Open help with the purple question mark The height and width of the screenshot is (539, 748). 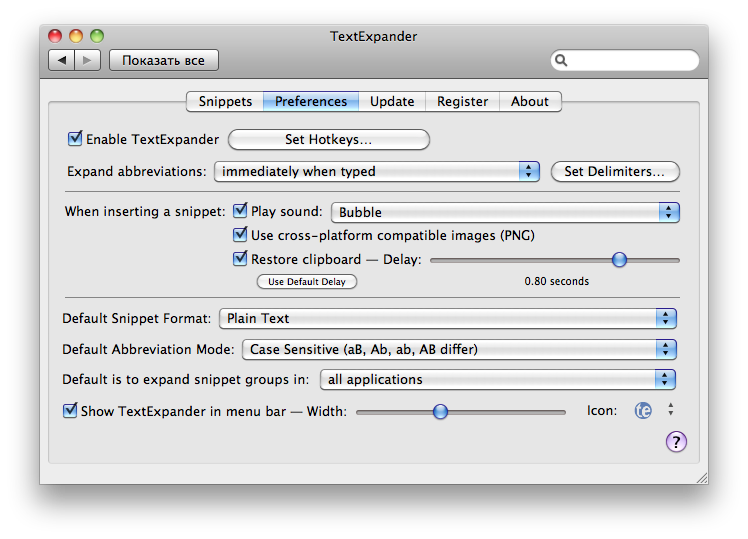[676, 442]
